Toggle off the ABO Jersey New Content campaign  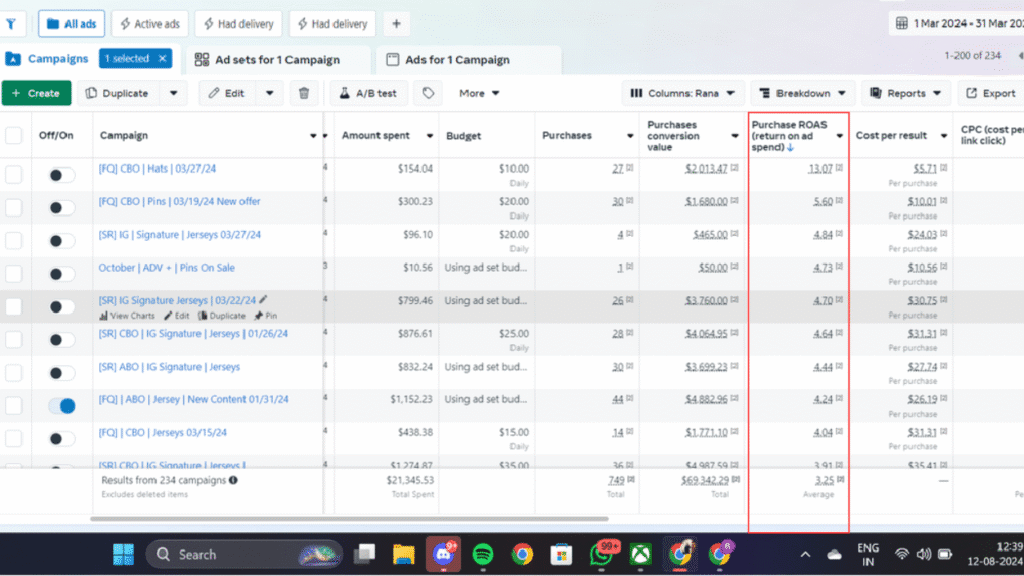pyautogui.click(x=62, y=406)
